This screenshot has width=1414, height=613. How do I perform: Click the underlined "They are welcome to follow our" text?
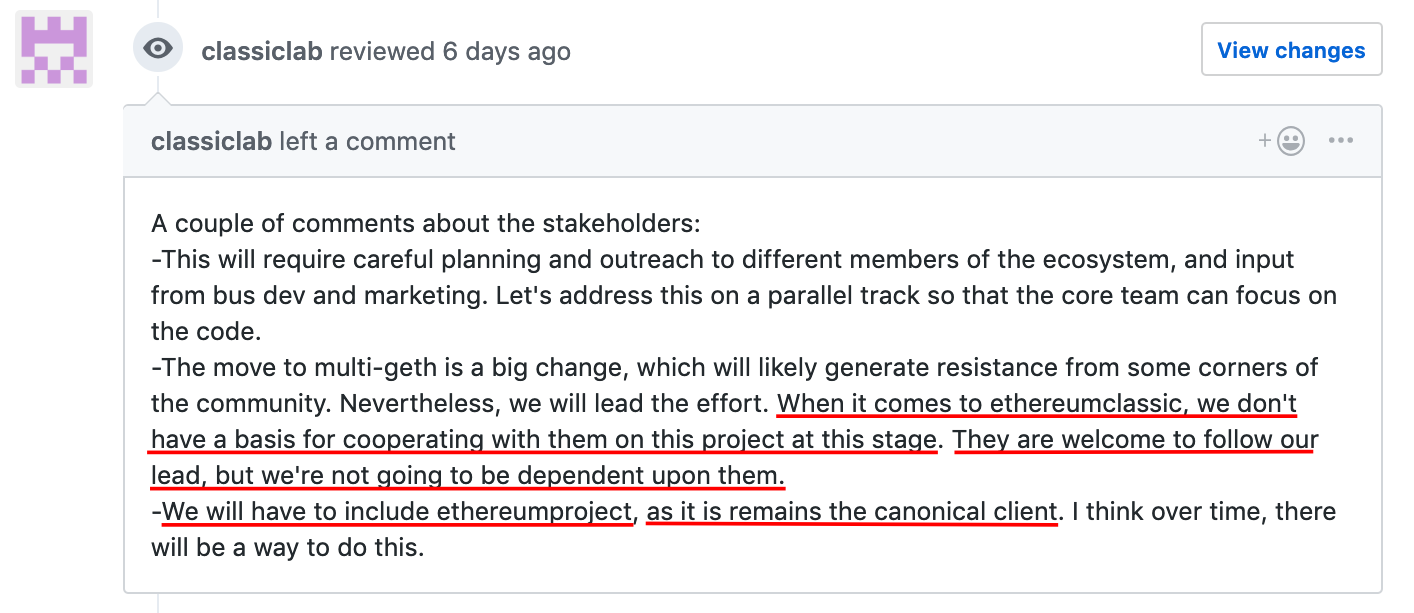[1136, 440]
